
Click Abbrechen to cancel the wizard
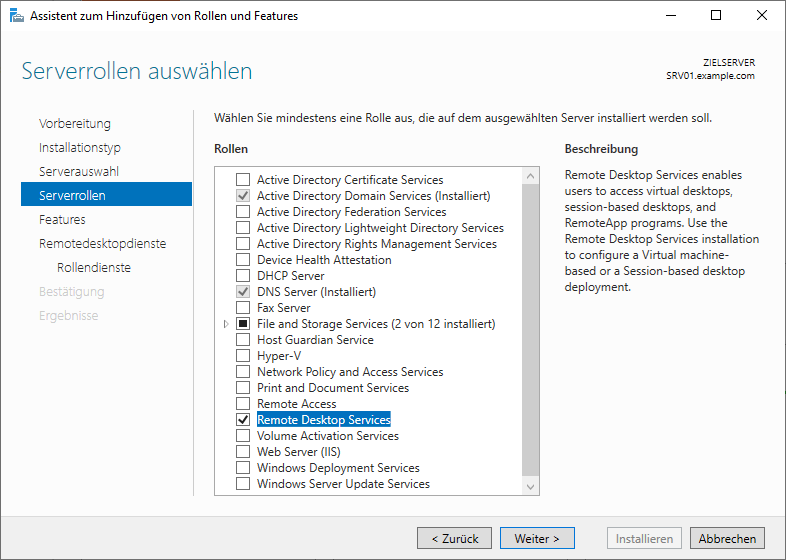pyautogui.click(x=727, y=538)
